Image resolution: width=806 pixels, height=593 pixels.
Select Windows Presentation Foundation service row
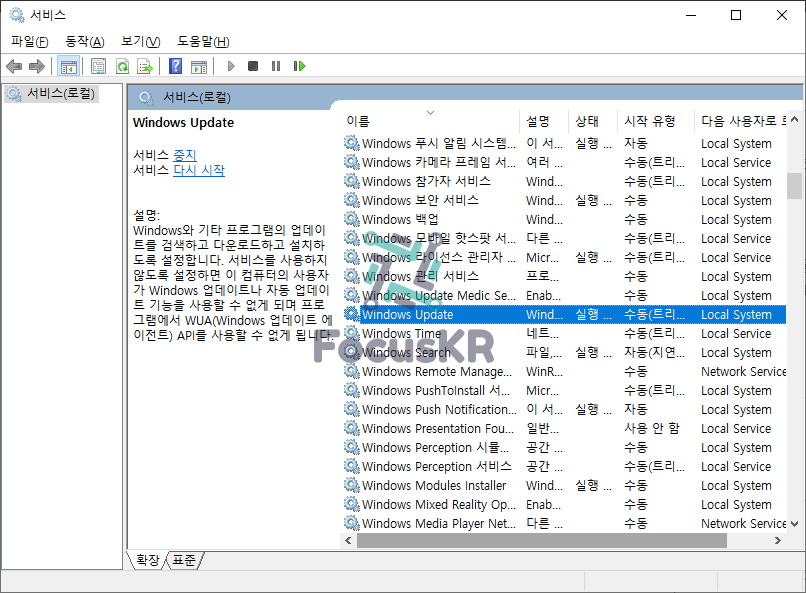565,429
